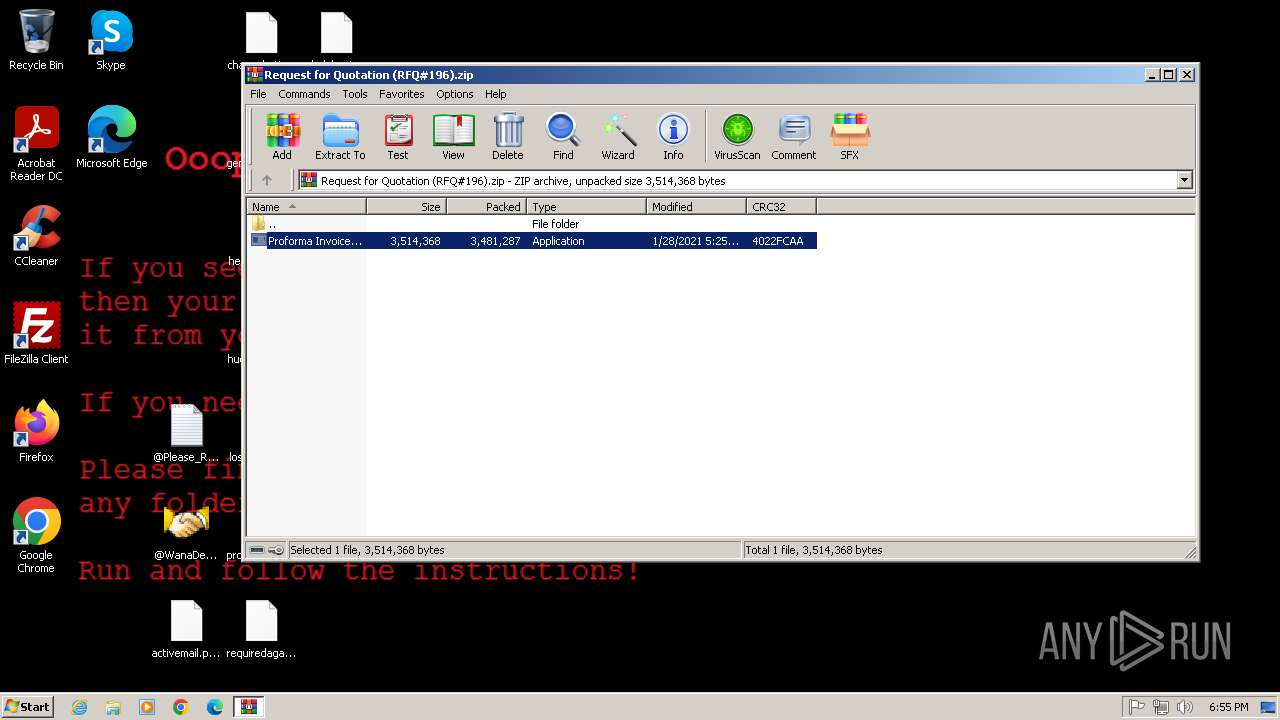Sort by CRC32 column header
This screenshot has height=720, width=1280.
point(781,207)
